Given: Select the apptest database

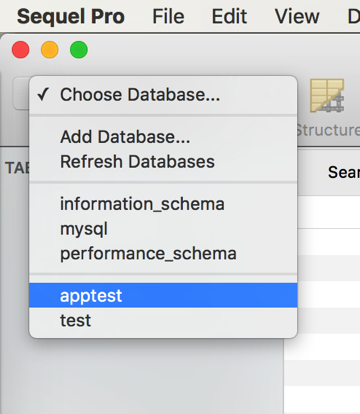Looking at the screenshot, I should tap(163, 295).
